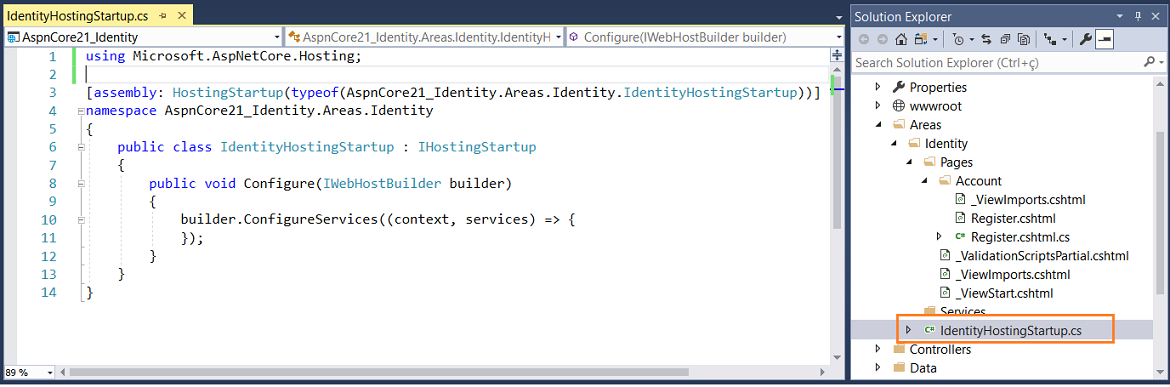The height and width of the screenshot is (387, 1170).
Task: Open the AspnCore21_Identity project dropdown
Action: coord(143,37)
